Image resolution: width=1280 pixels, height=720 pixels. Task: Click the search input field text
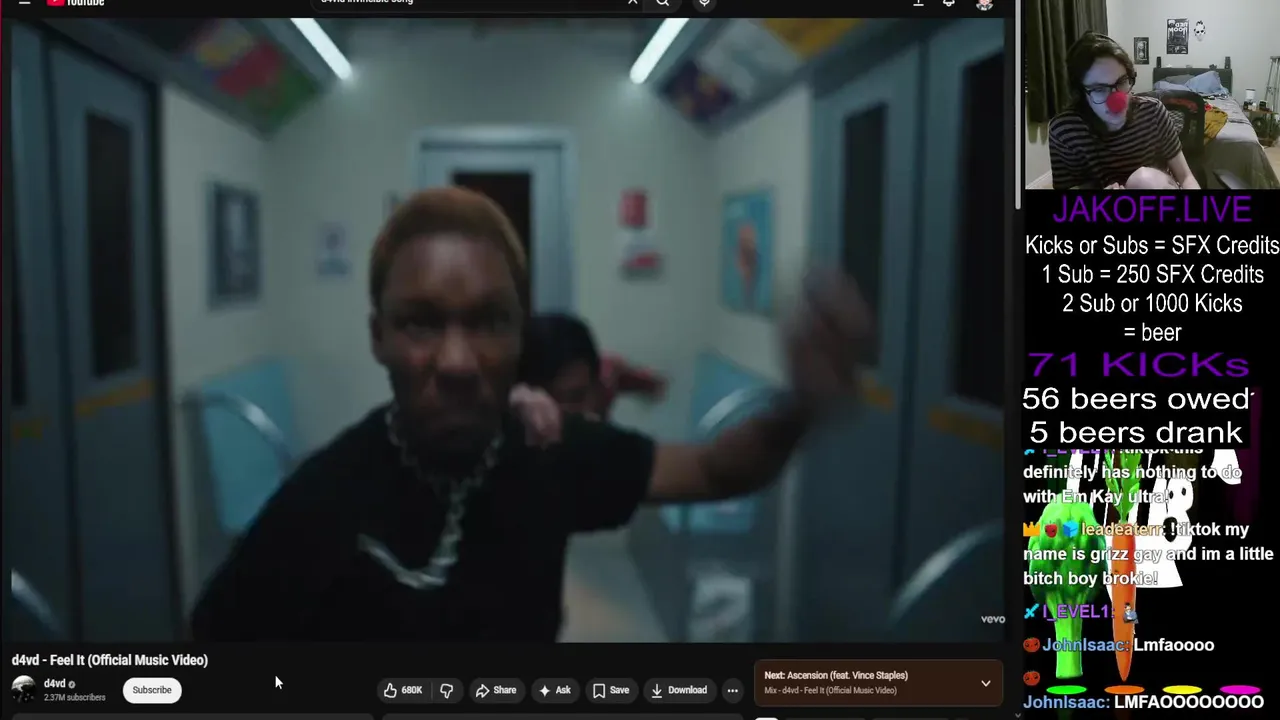click(x=366, y=2)
